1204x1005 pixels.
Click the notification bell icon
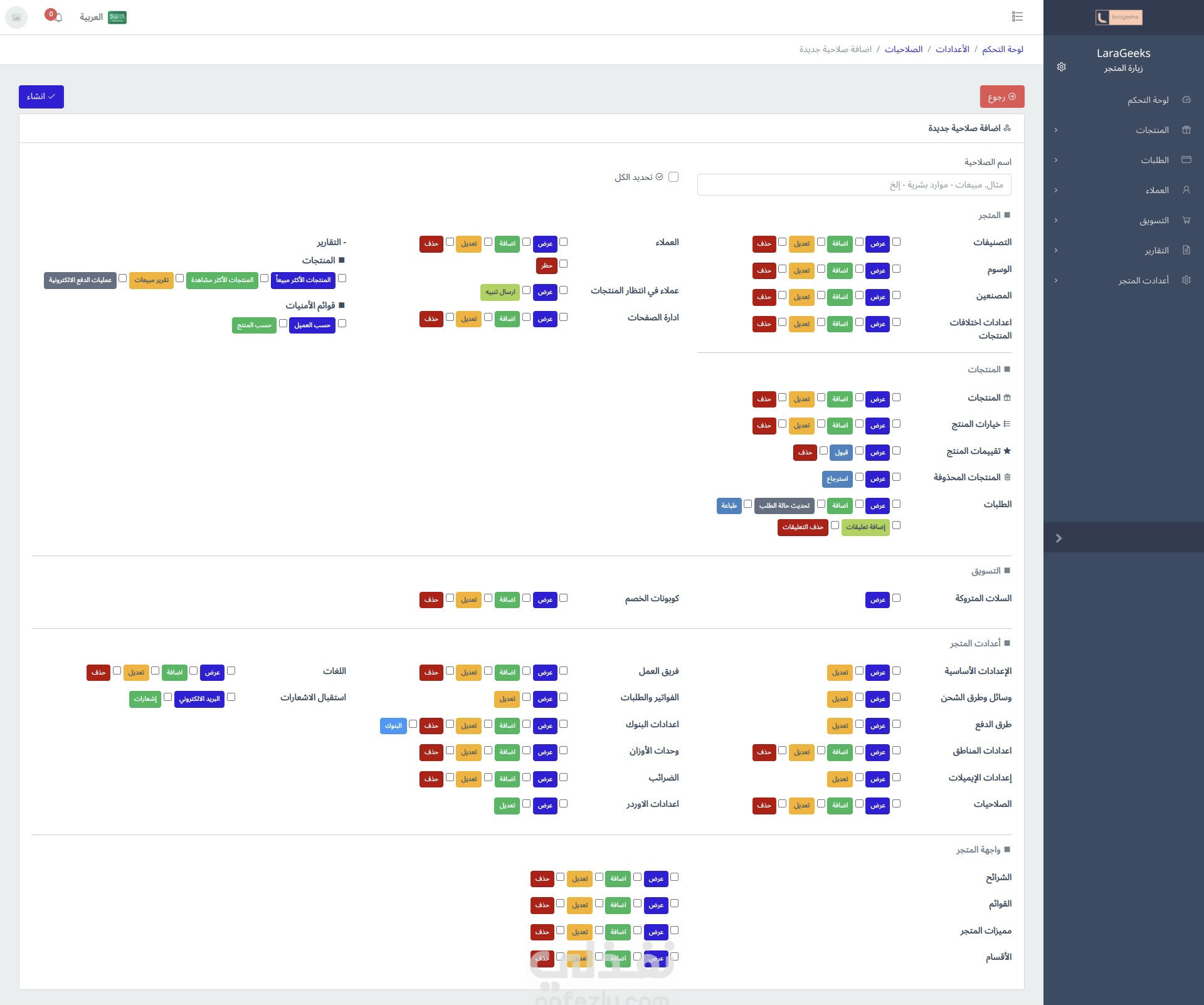click(x=58, y=18)
